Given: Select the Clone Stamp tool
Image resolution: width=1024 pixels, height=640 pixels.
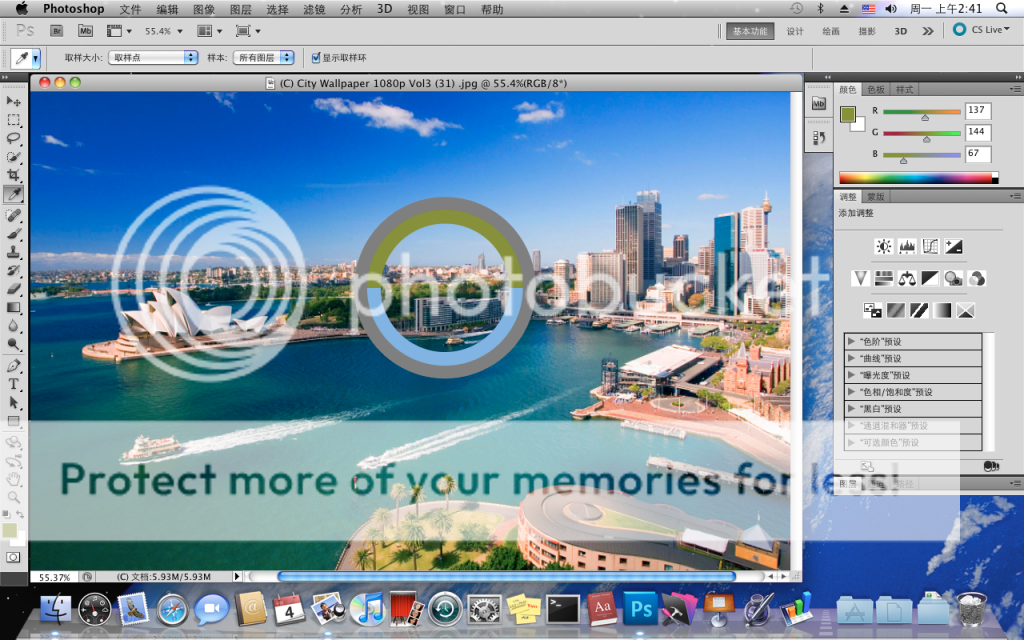Looking at the screenshot, I should (13, 251).
